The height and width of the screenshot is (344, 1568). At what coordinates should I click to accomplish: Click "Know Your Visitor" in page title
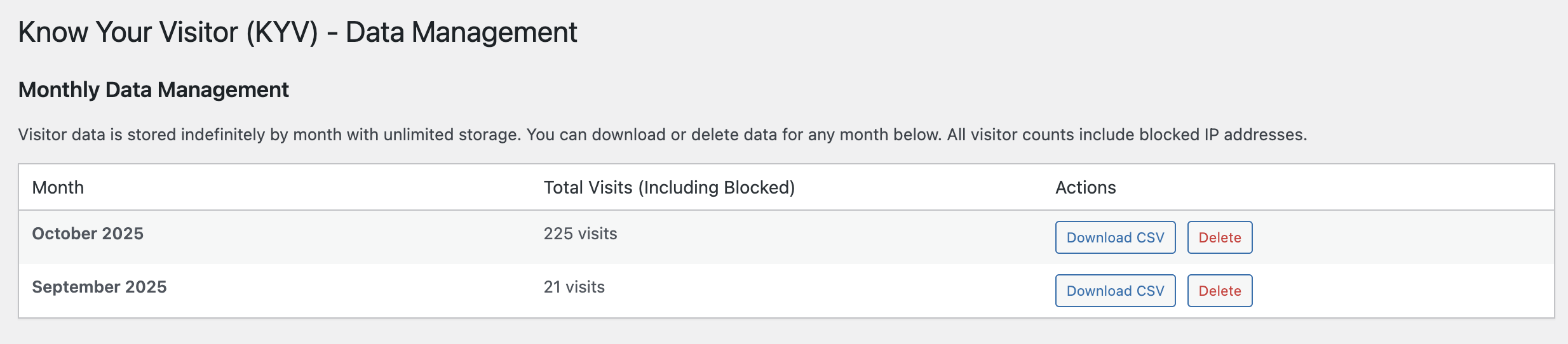point(128,32)
